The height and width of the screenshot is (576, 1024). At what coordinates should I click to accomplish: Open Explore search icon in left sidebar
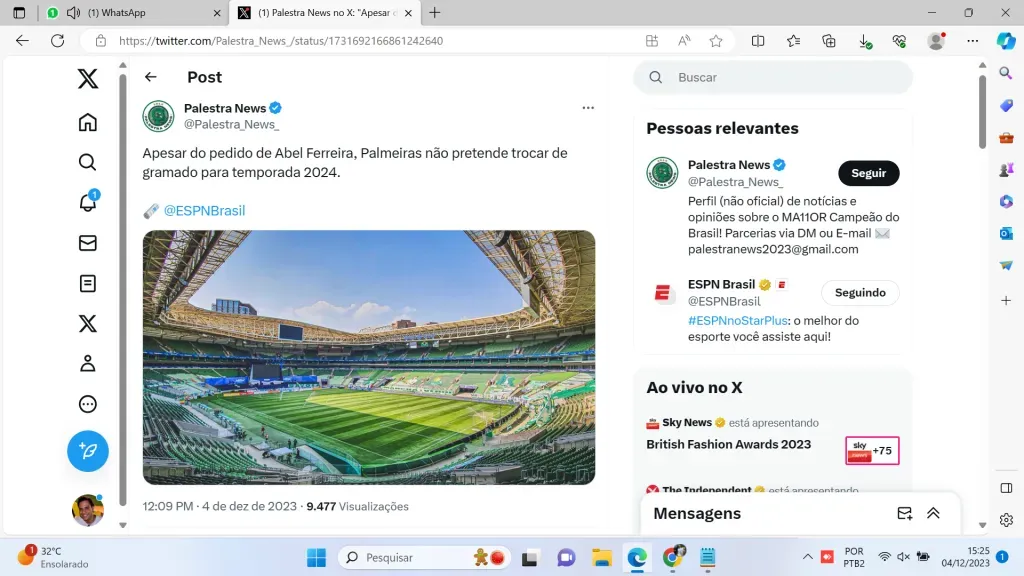88,162
